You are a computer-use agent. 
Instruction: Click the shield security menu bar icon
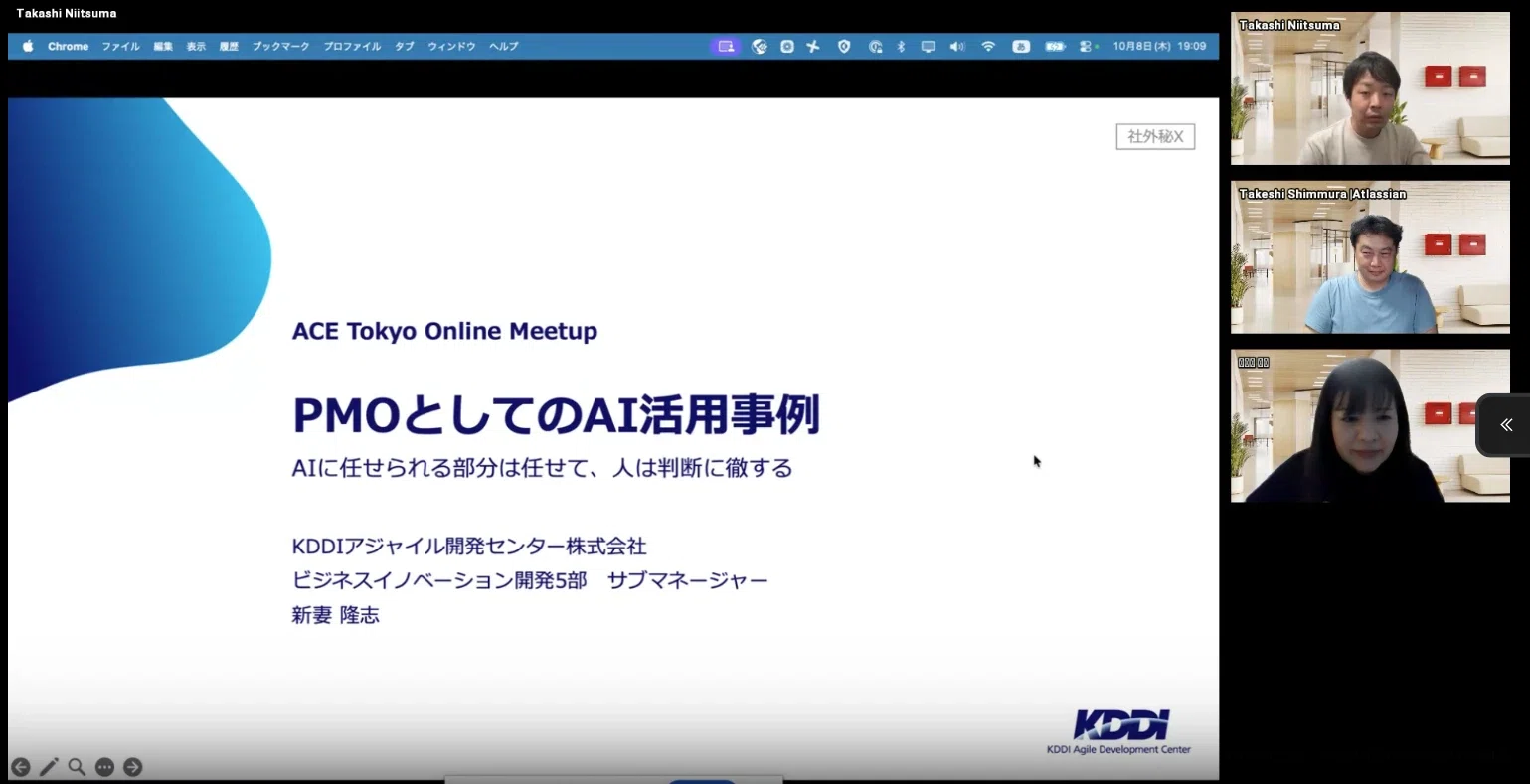[x=844, y=46]
